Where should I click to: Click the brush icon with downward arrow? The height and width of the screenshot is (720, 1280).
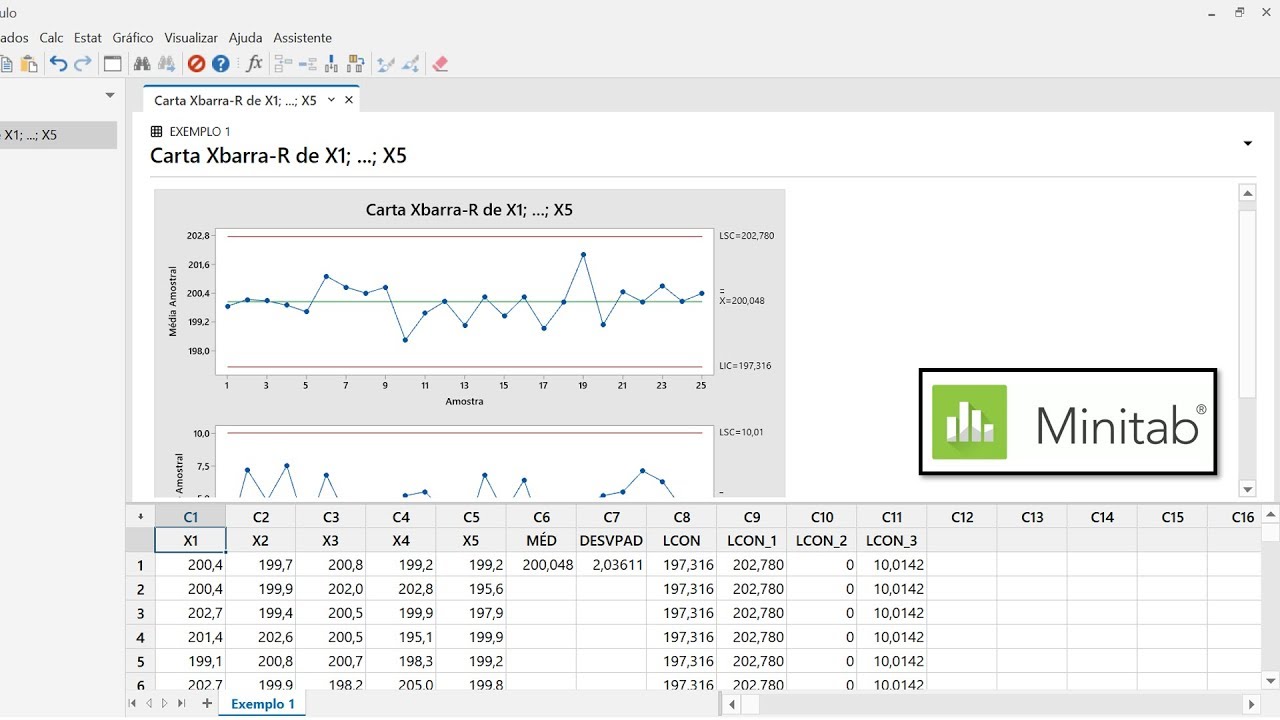[410, 64]
